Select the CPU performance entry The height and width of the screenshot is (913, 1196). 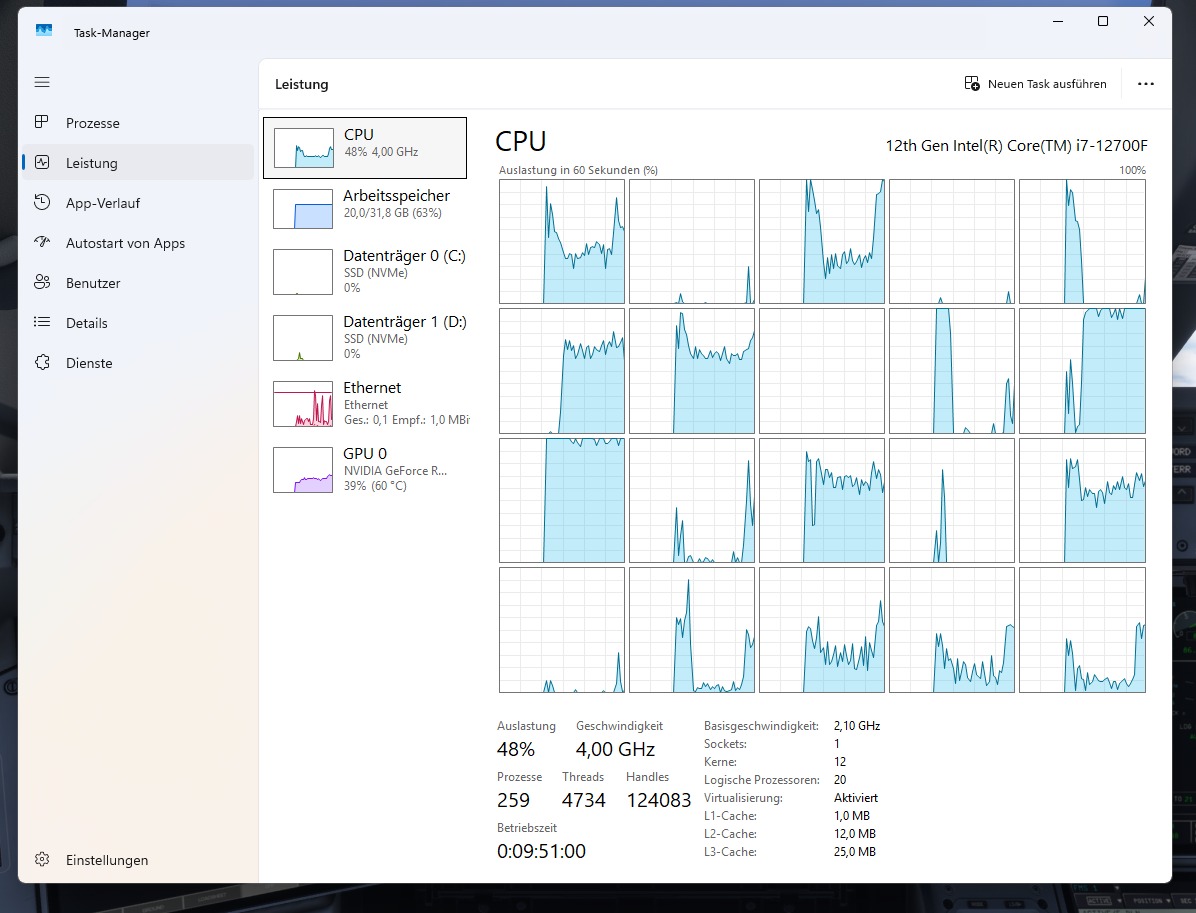coord(365,148)
